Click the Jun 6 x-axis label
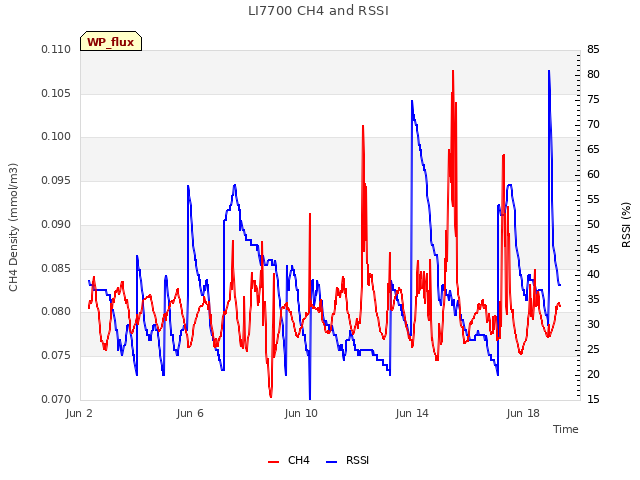 [190, 413]
